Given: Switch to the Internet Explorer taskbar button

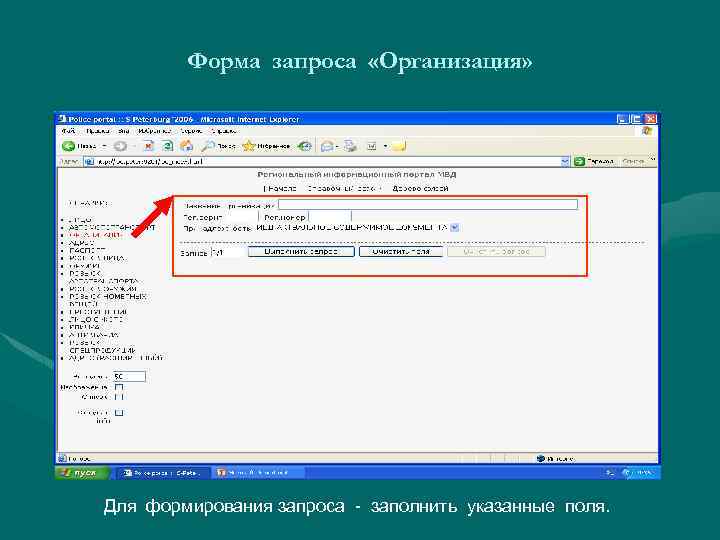Looking at the screenshot, I should (x=164, y=473).
